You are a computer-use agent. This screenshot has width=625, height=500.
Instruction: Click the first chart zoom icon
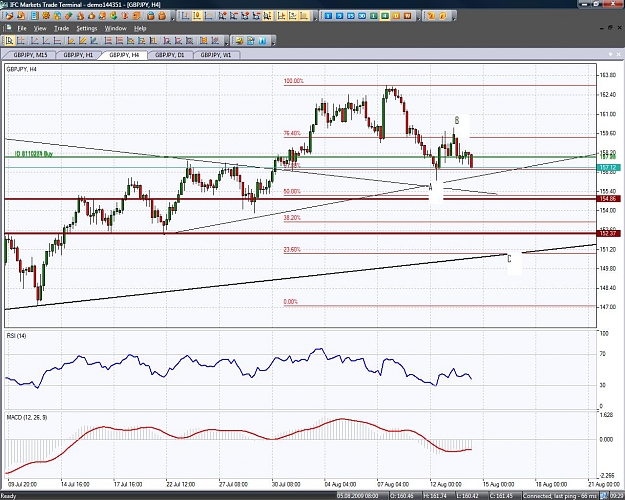(221, 16)
